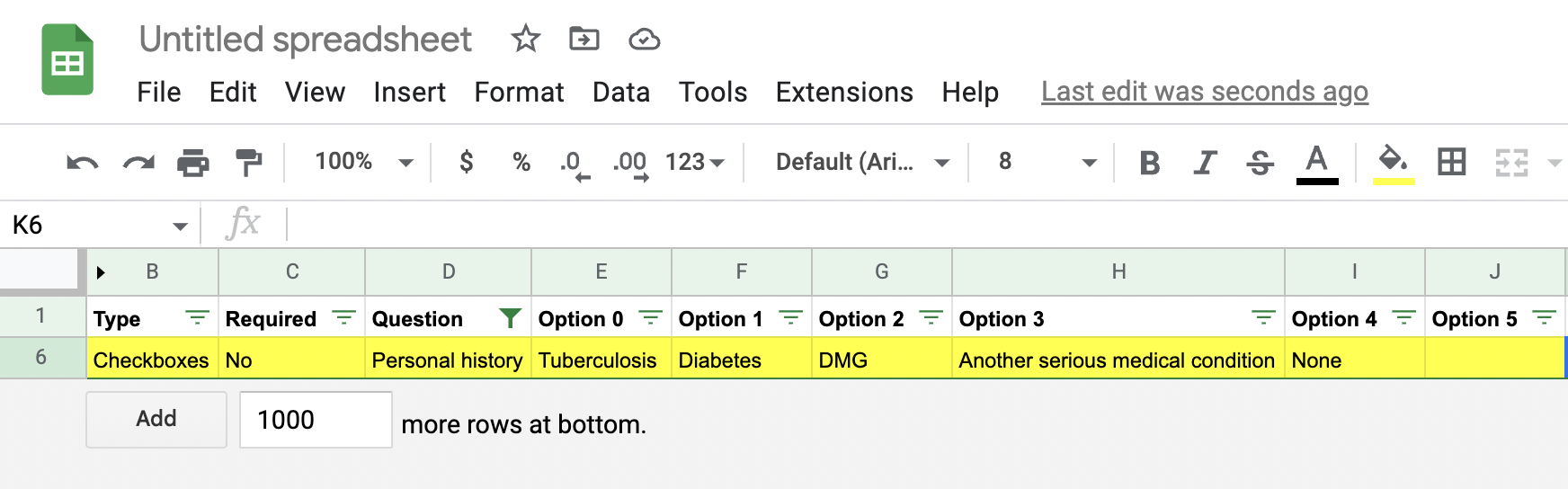The image size is (1568, 489).
Task: Select the paint format roller
Action: tap(248, 163)
